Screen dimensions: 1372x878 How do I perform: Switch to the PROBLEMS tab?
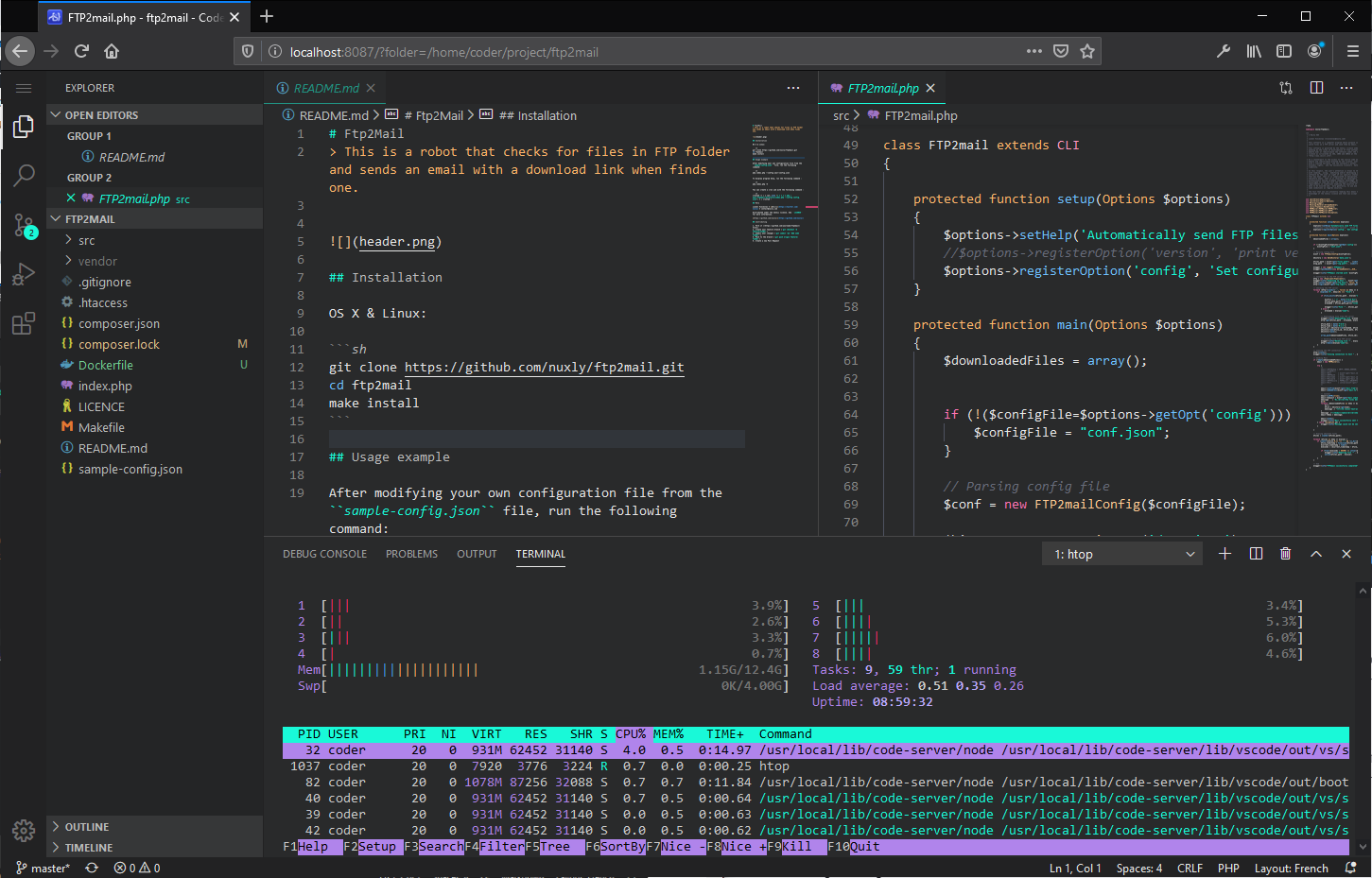(411, 554)
